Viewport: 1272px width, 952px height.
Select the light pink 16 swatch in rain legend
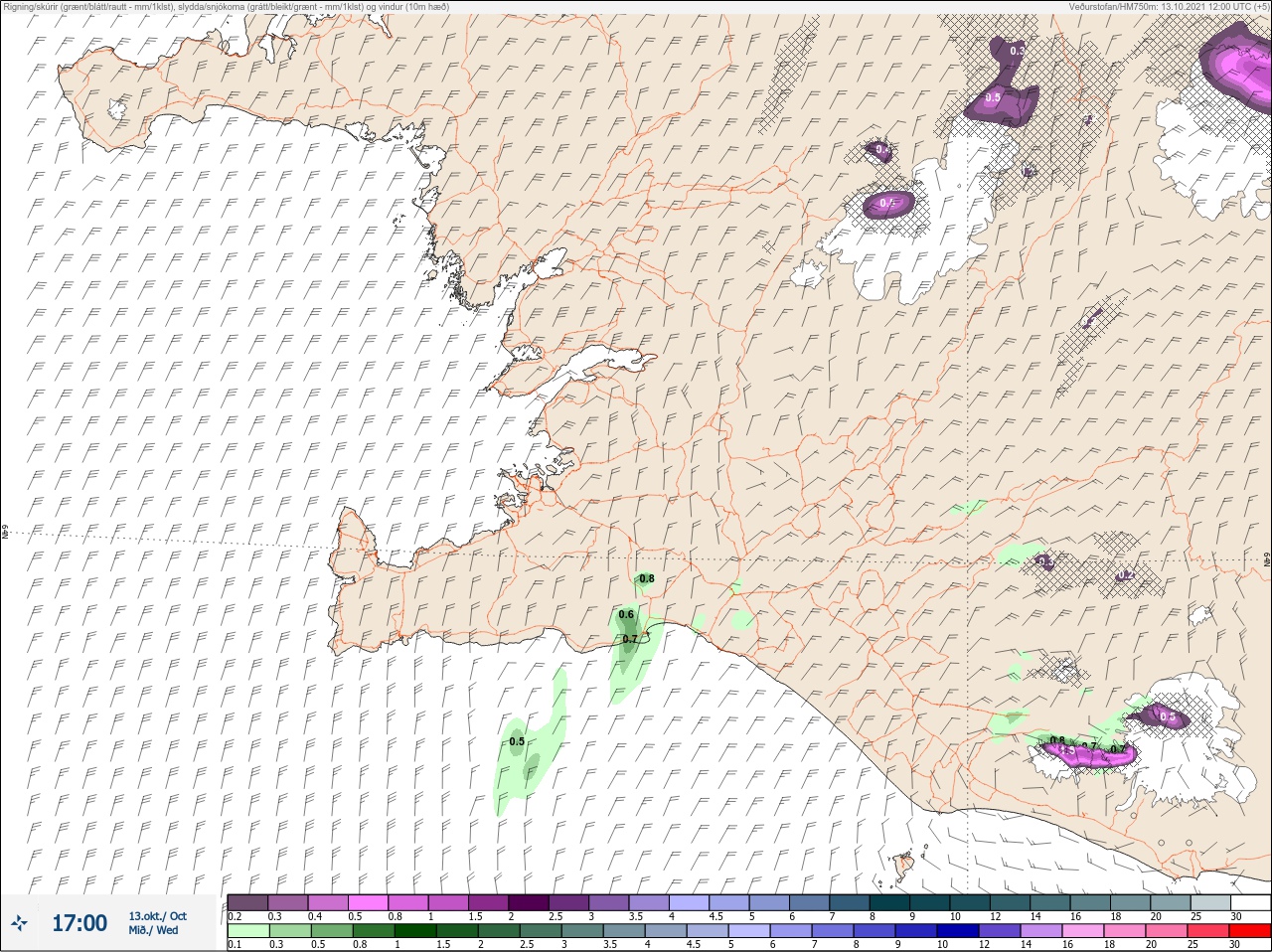tap(1083, 931)
